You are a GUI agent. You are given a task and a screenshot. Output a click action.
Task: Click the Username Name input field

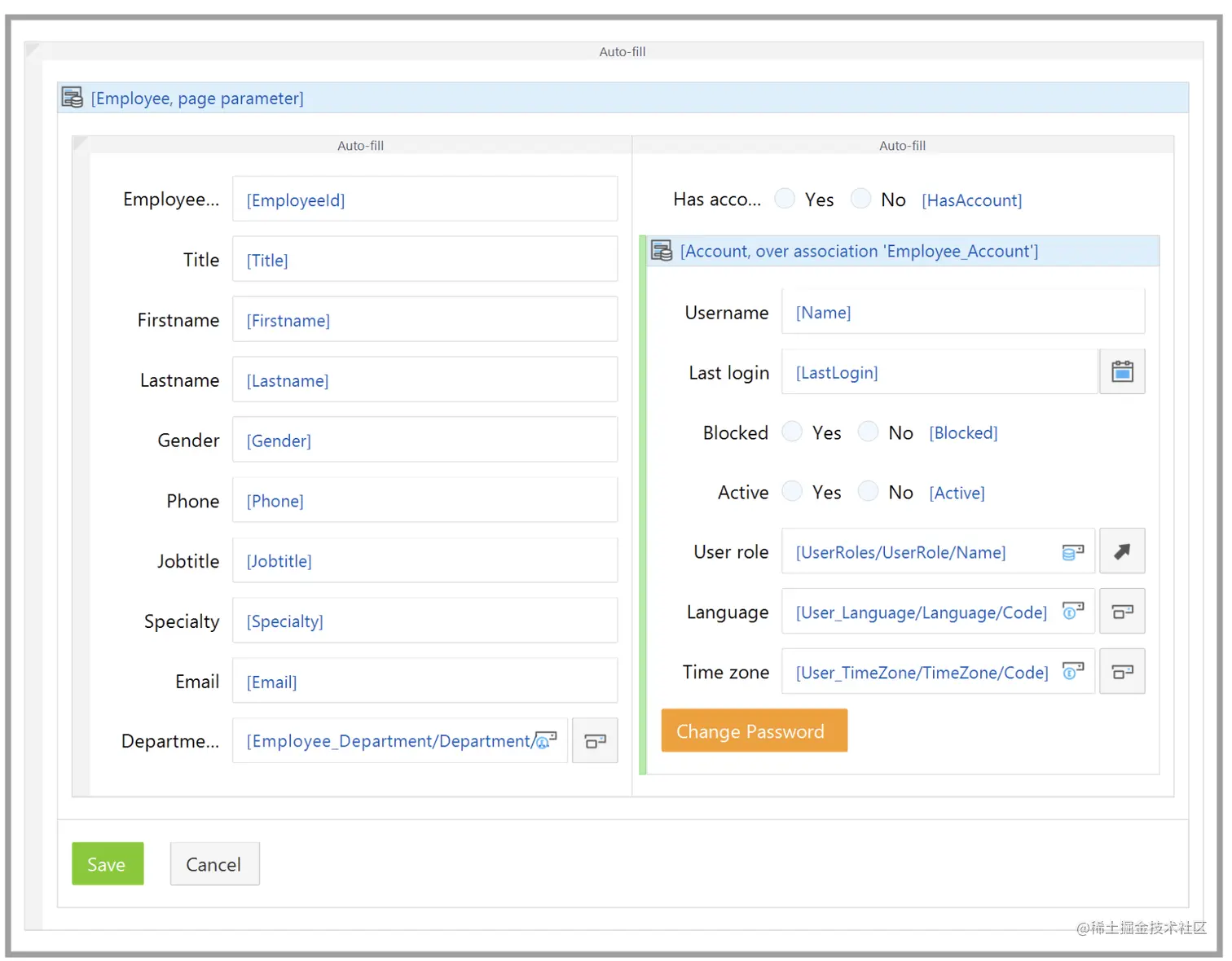[963, 312]
